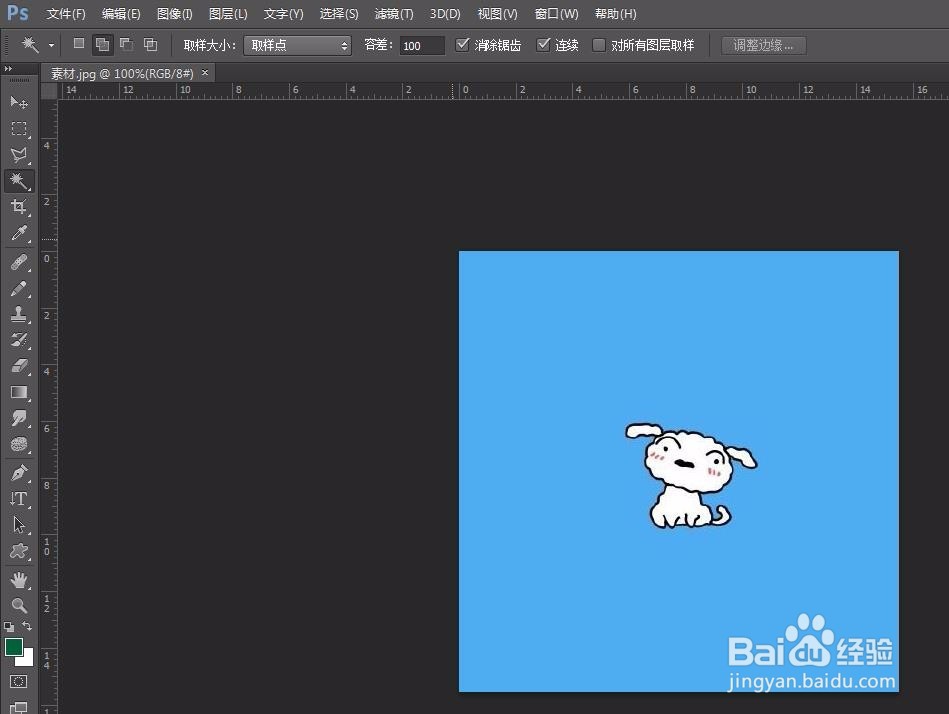Click the 调整边缘 refine edge button
This screenshot has width=949, height=714.
tap(763, 45)
